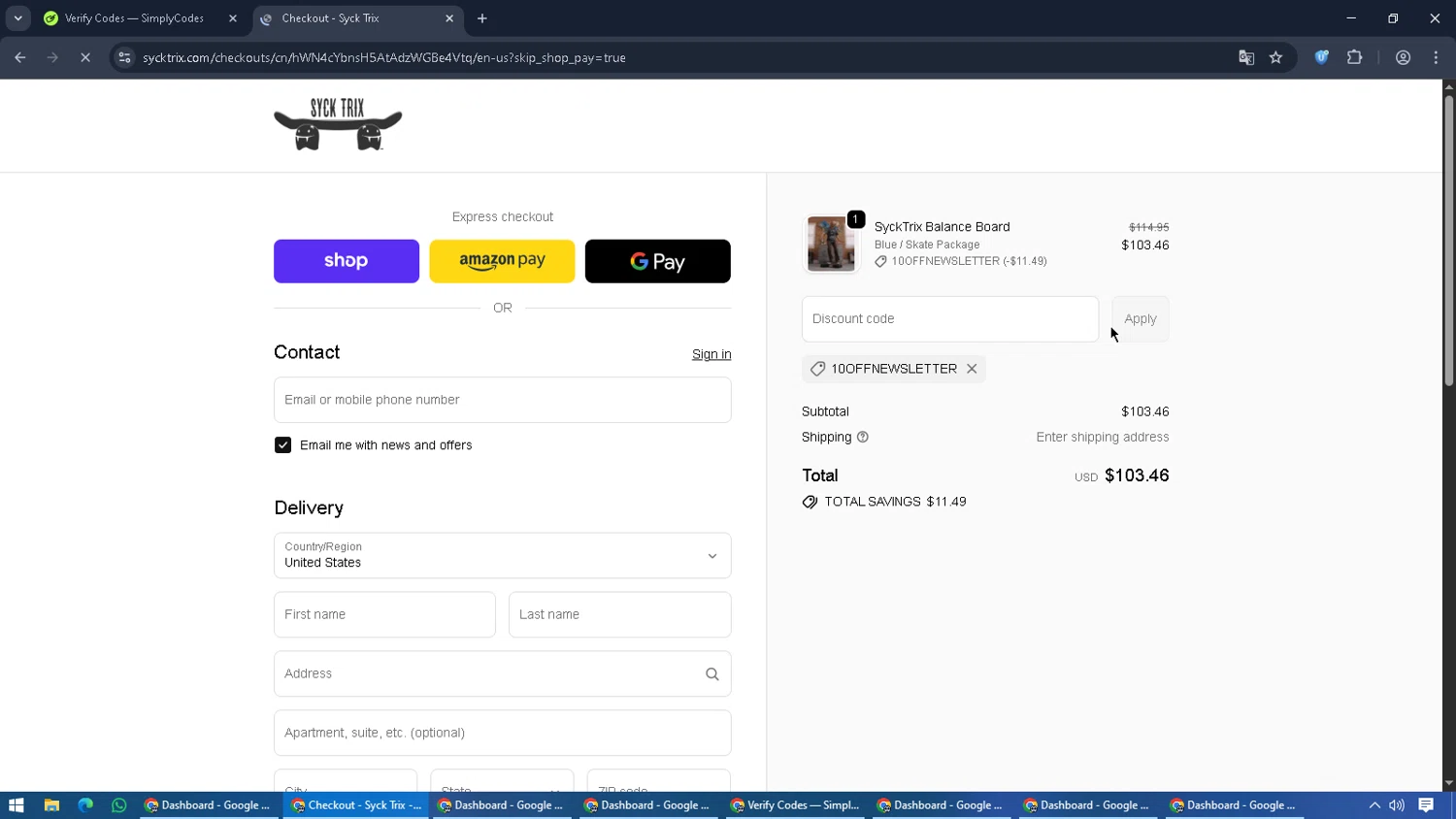
Task: Click the Total Savings tag icon
Action: coord(810,502)
